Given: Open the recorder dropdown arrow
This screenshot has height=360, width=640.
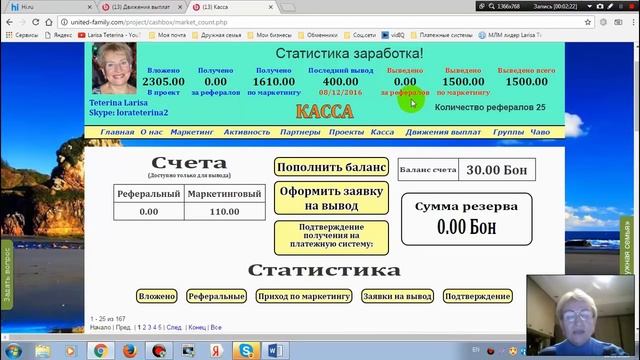Looking at the screenshot, I should [x=589, y=7].
